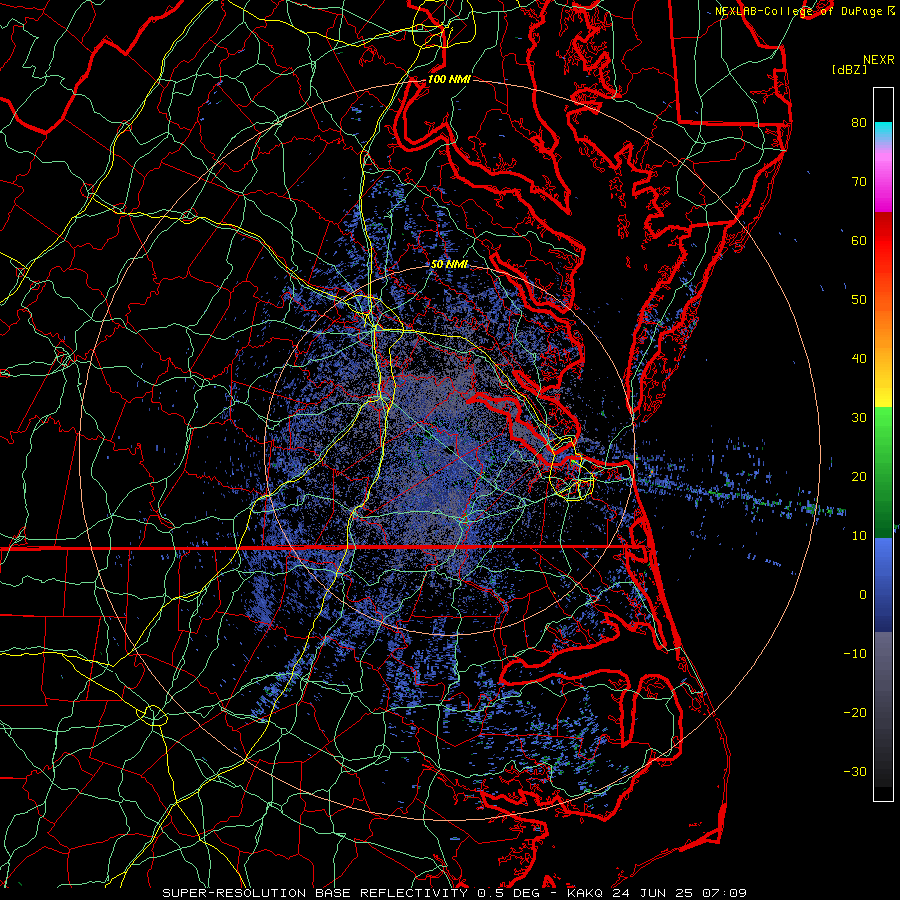Click the -20 dBZ scale value
Screen dimensions: 900x900
pyautogui.click(x=855, y=713)
